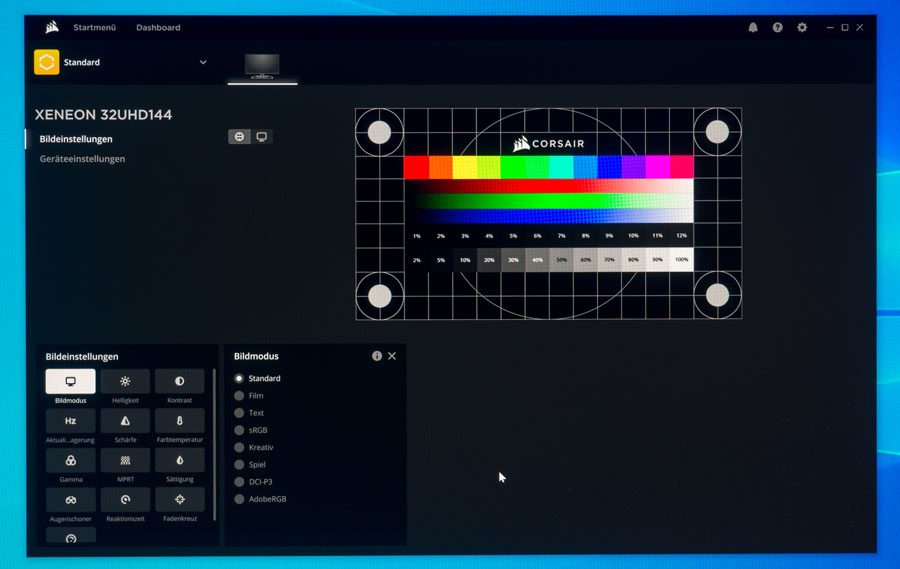900x569 pixels.
Task: Open the Bildmodus picture setting tile
Action: point(71,382)
